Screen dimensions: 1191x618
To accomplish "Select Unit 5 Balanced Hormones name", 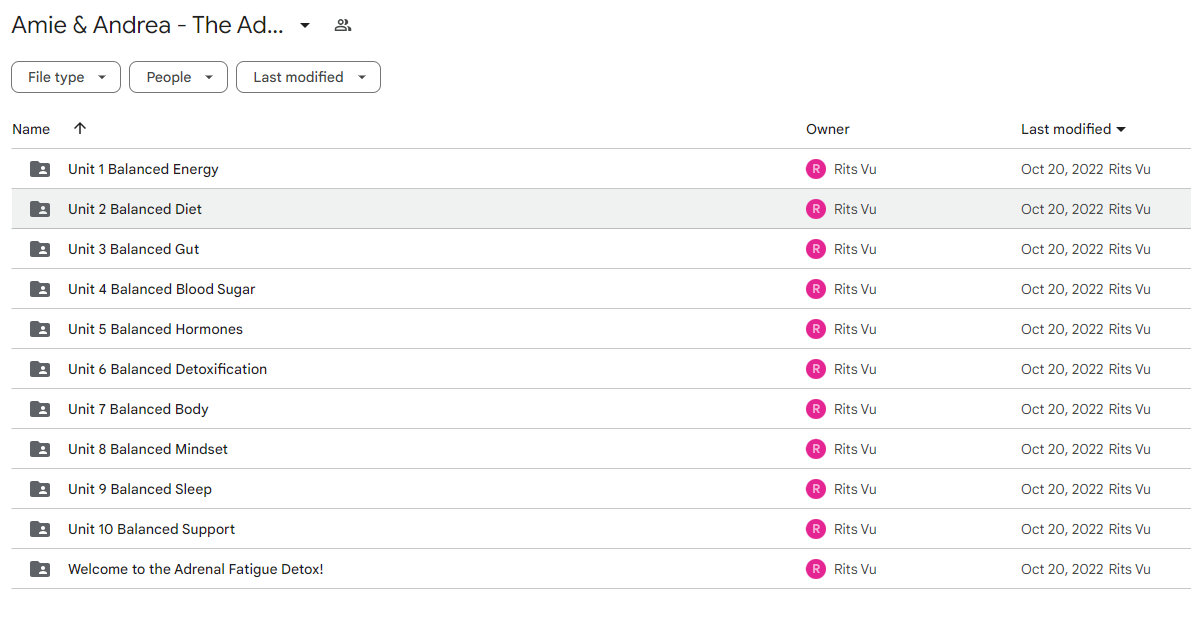I will pos(156,329).
